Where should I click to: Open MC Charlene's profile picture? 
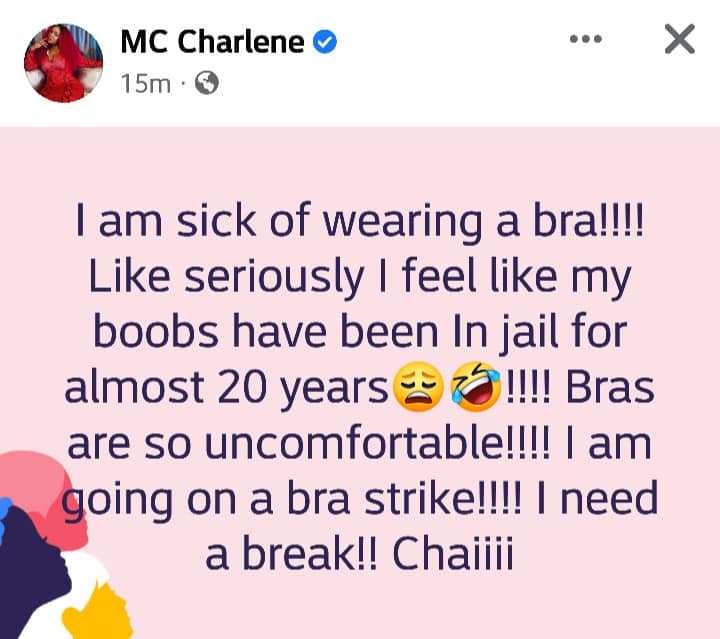63,63
